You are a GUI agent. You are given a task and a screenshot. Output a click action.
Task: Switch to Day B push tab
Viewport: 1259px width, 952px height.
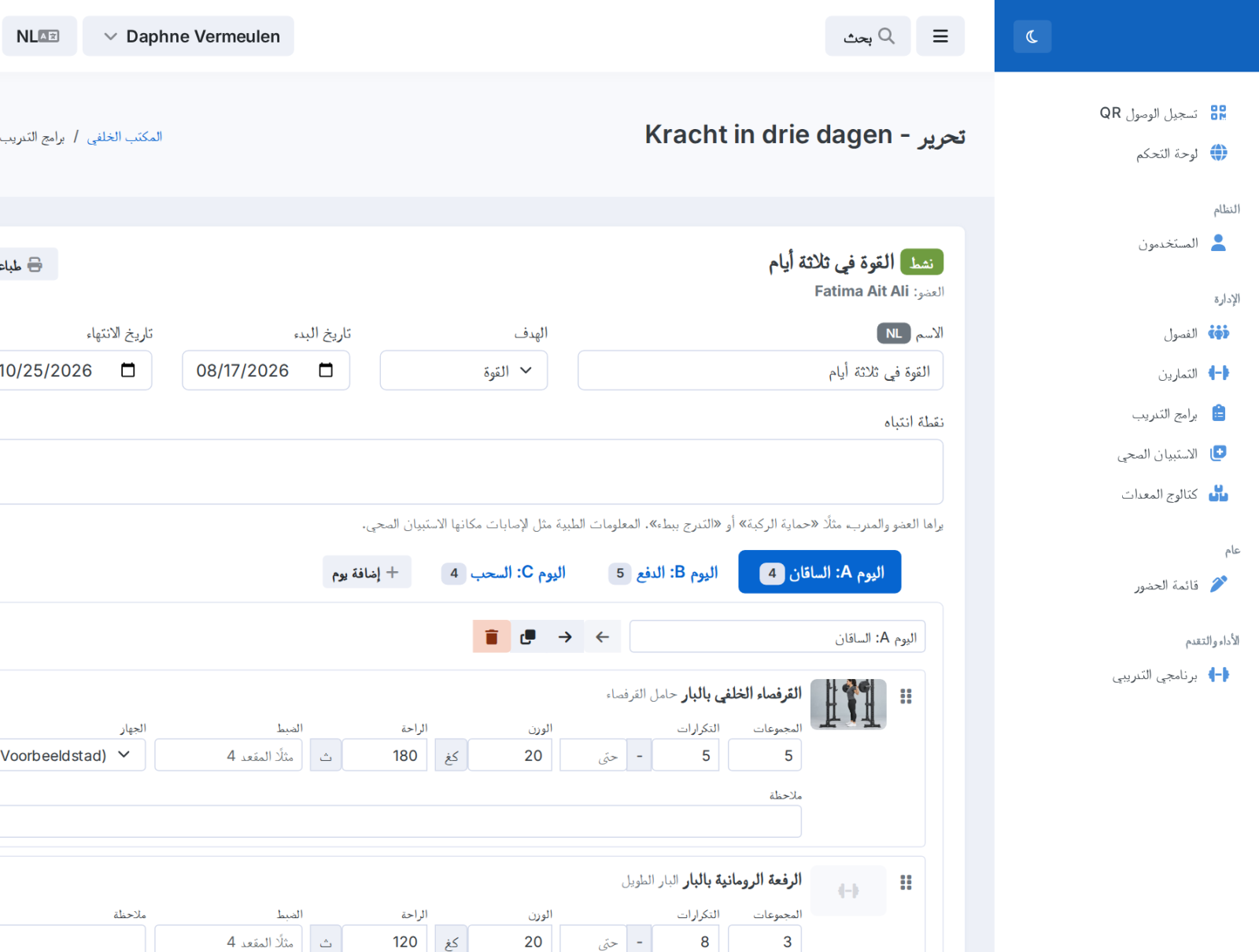coord(663,573)
